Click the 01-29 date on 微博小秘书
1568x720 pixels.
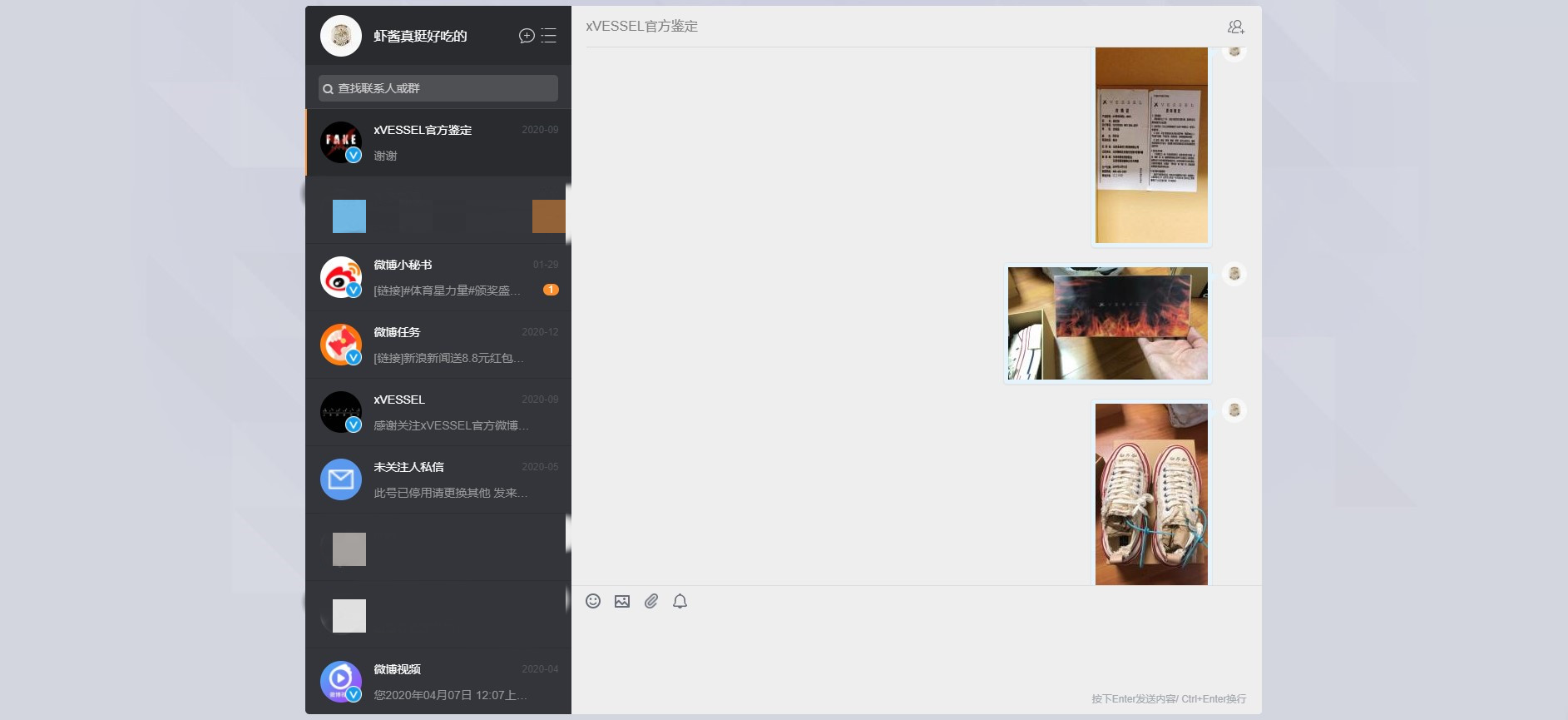[x=546, y=265]
